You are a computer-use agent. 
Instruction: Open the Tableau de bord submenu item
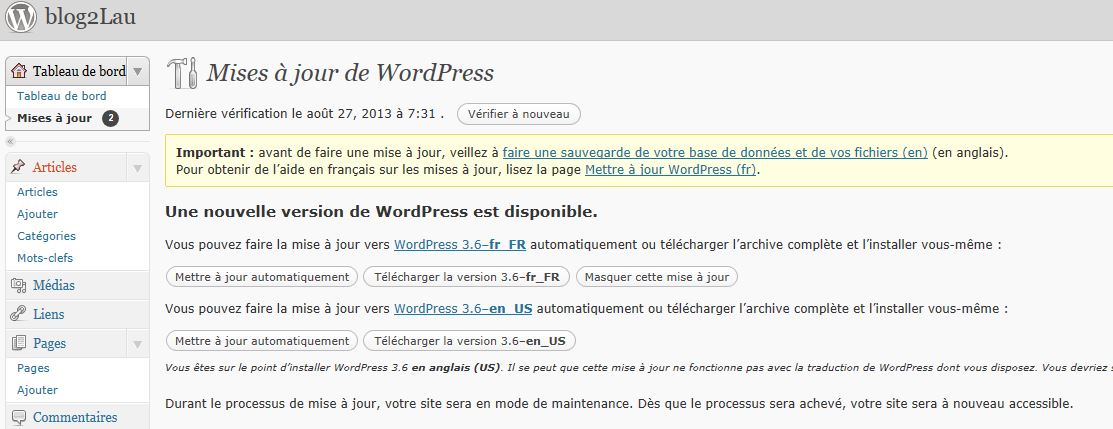[62, 96]
